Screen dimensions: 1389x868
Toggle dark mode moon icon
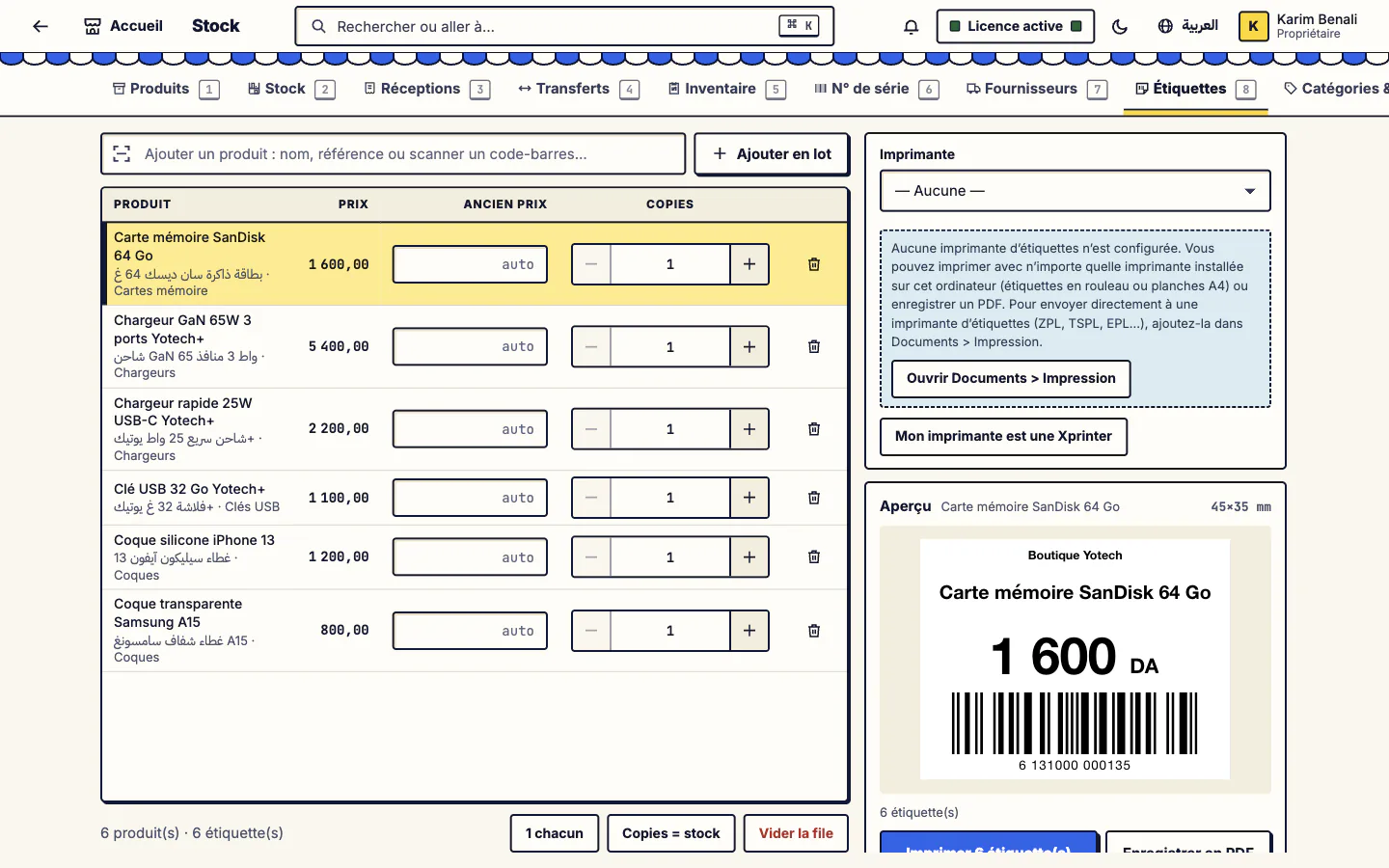[x=1120, y=26]
